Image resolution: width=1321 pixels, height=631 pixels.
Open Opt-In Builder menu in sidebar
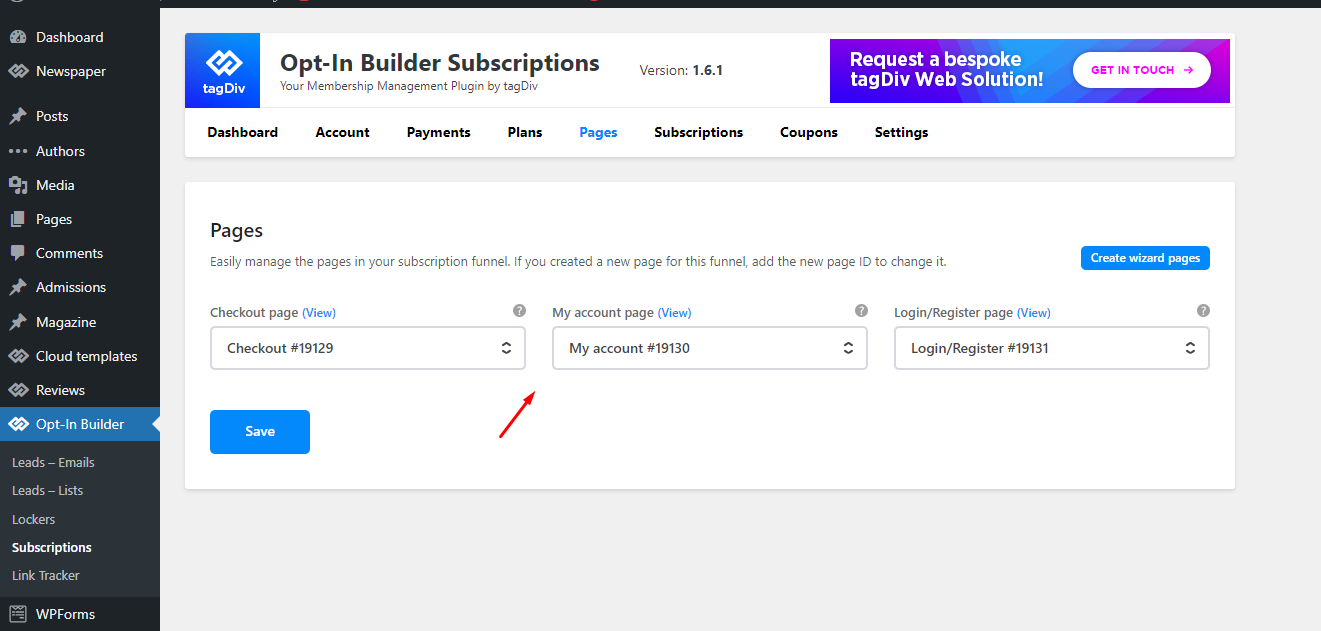(80, 424)
